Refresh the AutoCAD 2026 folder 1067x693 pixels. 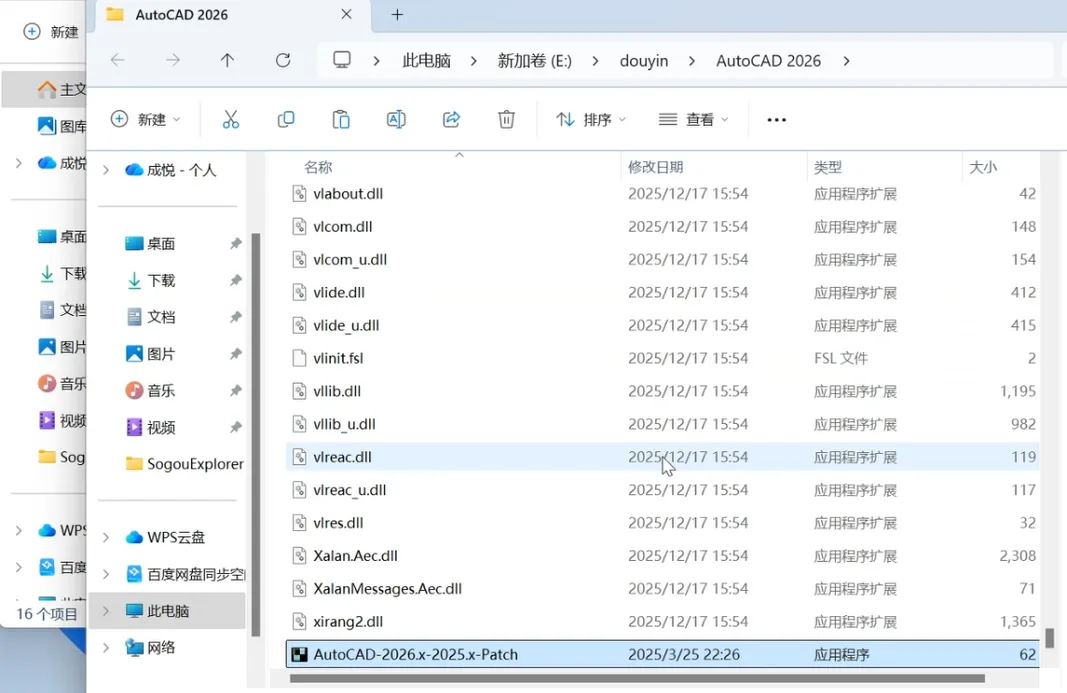[283, 60]
